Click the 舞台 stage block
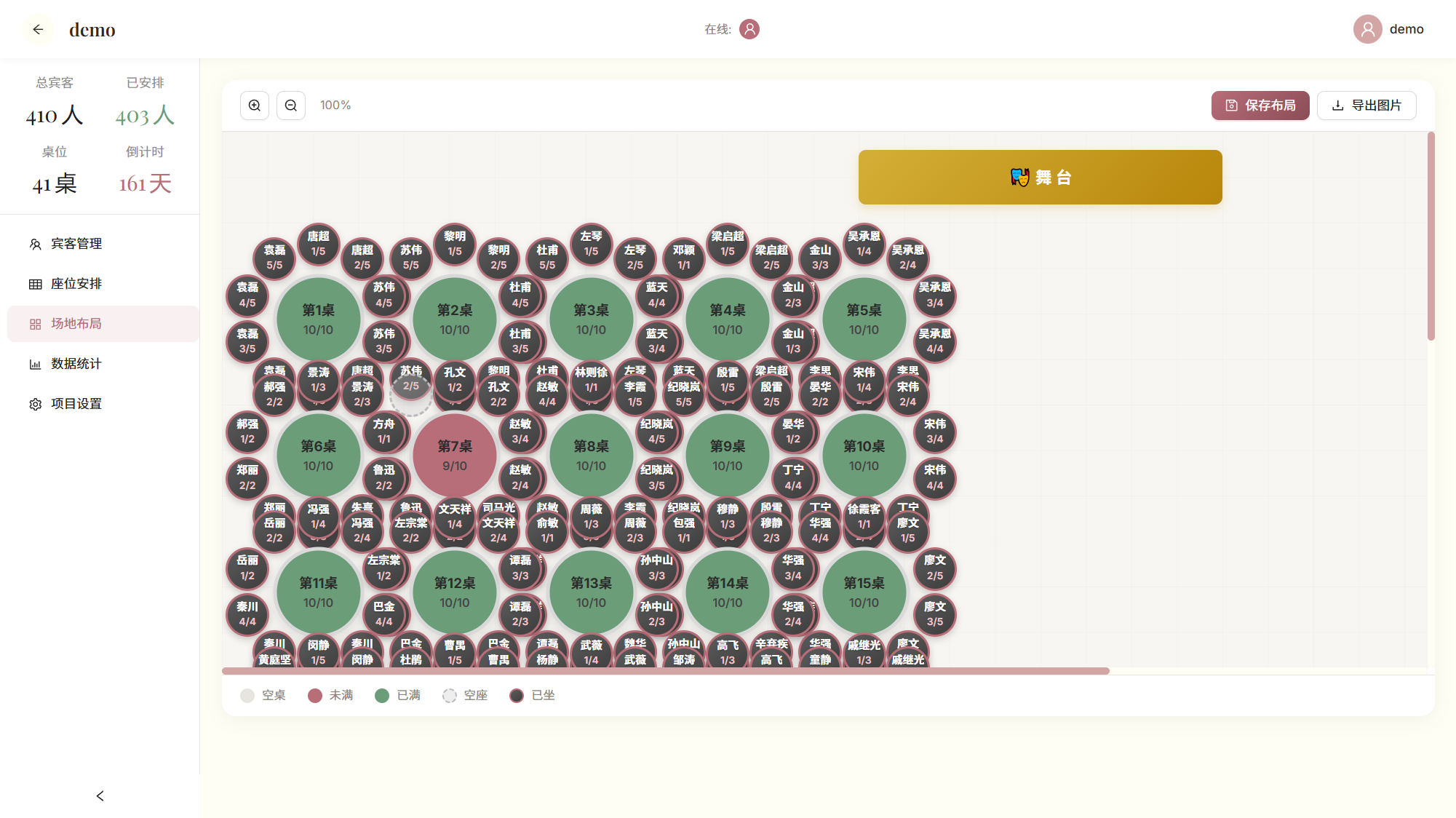1456x818 pixels. coord(1041,177)
